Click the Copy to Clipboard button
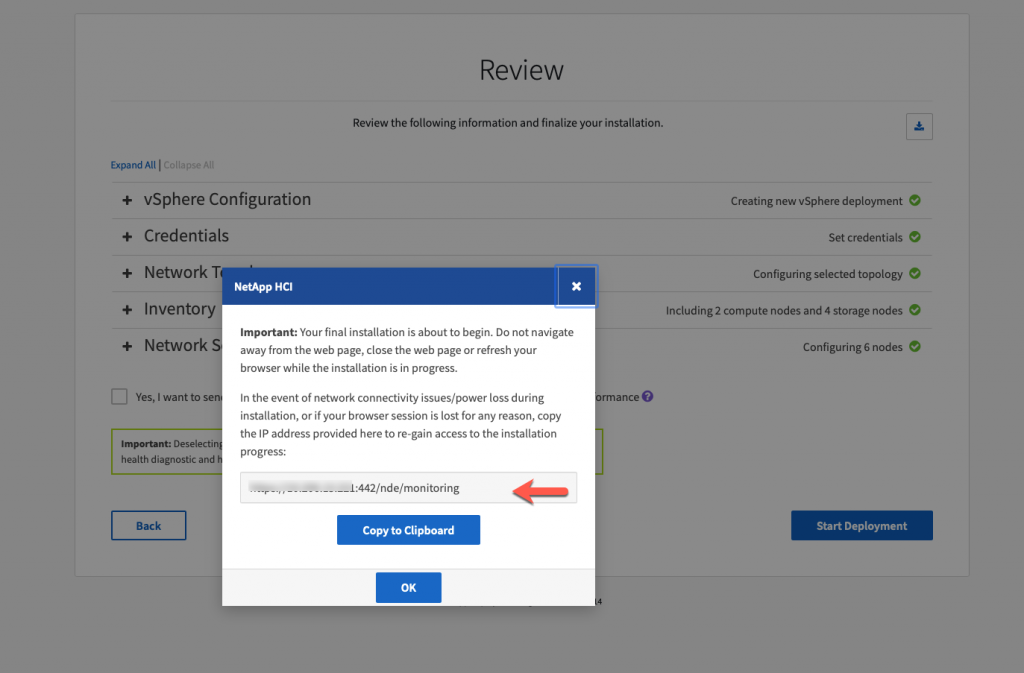Screen dimensions: 1024x673 coord(408,530)
